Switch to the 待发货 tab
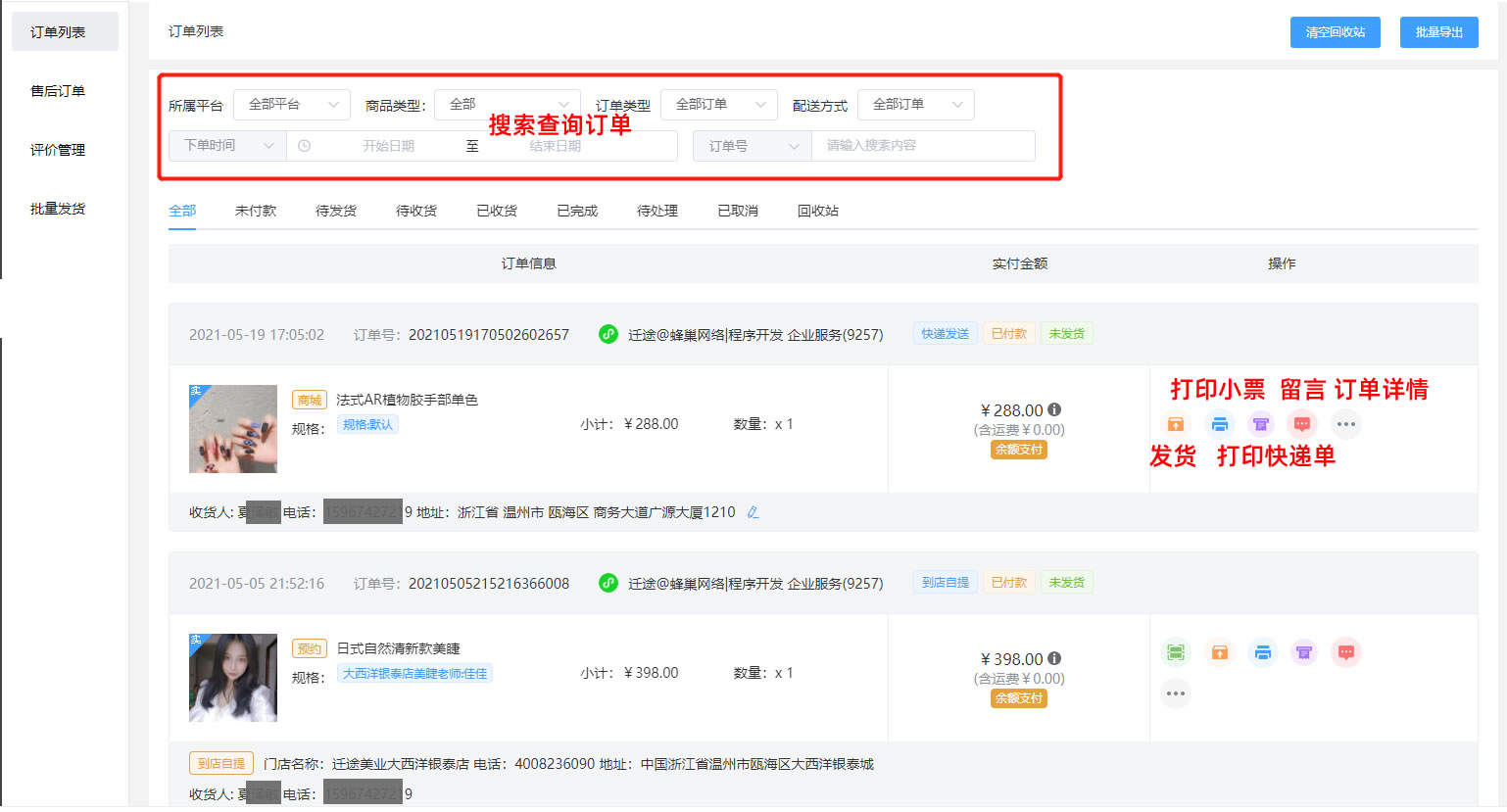Image resolution: width=1507 pixels, height=812 pixels. pos(336,211)
